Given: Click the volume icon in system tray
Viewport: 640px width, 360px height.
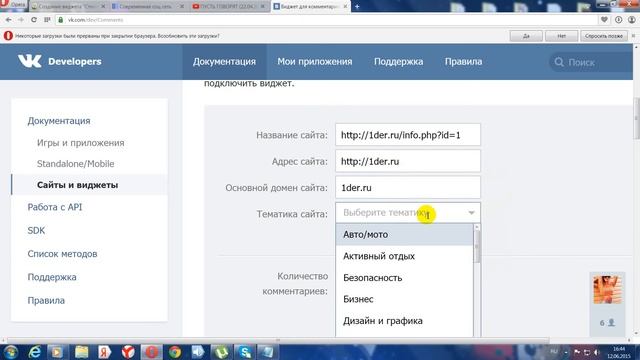Looking at the screenshot, I should tap(597, 352).
